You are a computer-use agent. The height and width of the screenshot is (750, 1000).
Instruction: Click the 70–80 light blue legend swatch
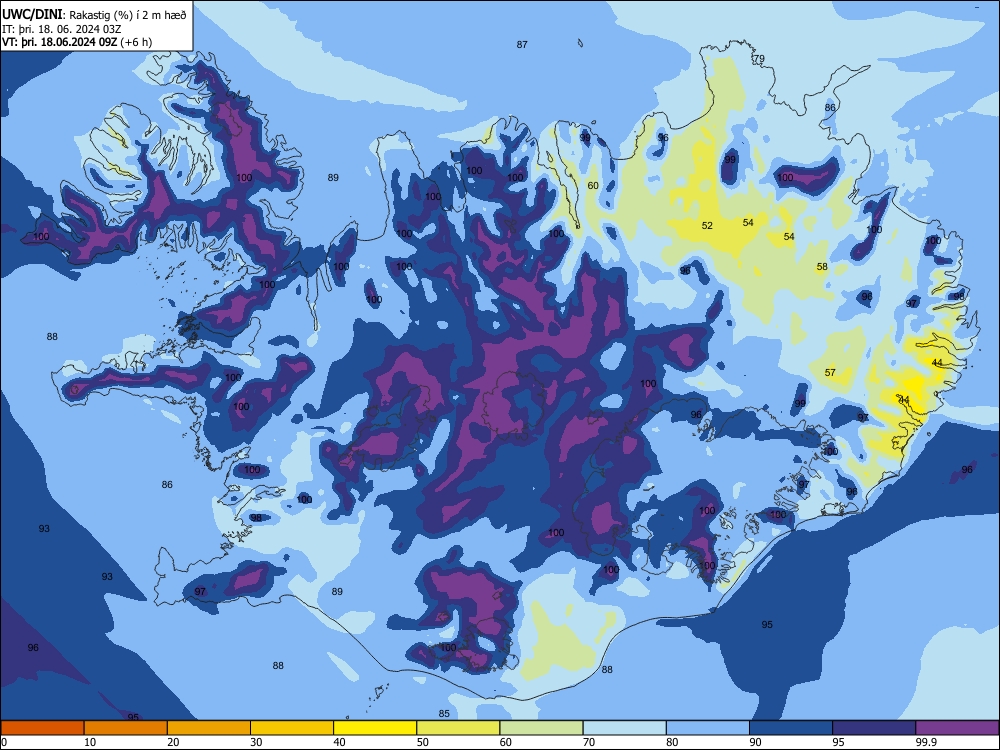pyautogui.click(x=624, y=728)
